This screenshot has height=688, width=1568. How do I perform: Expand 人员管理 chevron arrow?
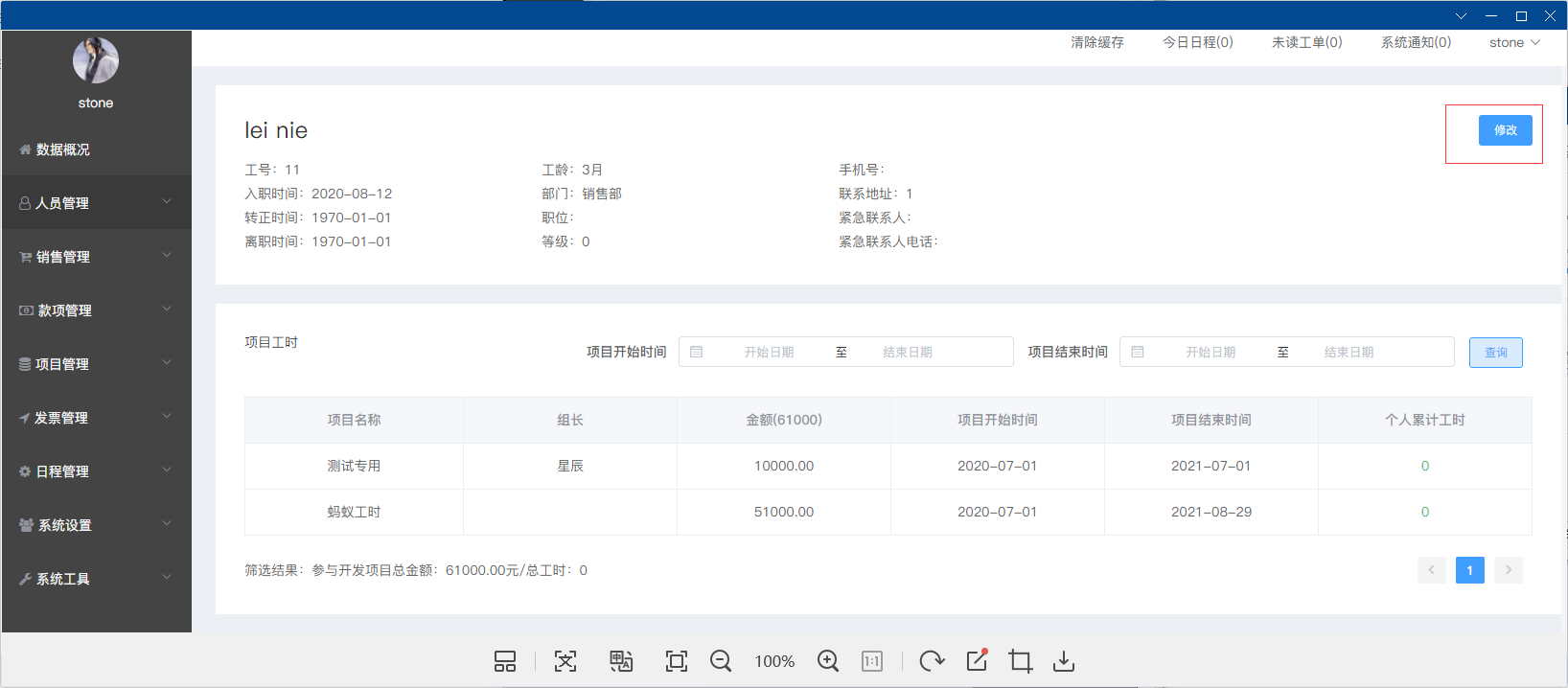167,201
